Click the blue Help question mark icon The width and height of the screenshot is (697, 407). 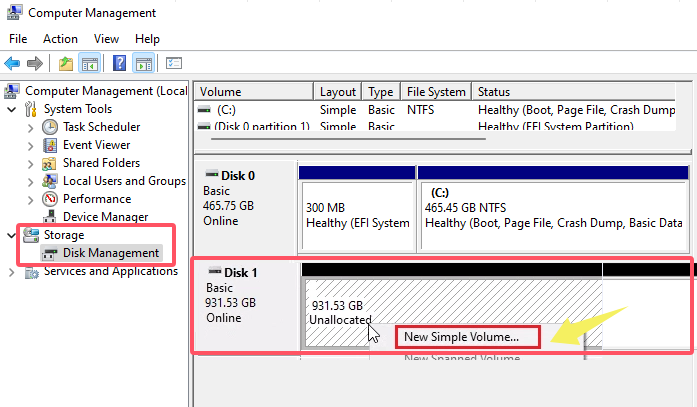point(119,63)
